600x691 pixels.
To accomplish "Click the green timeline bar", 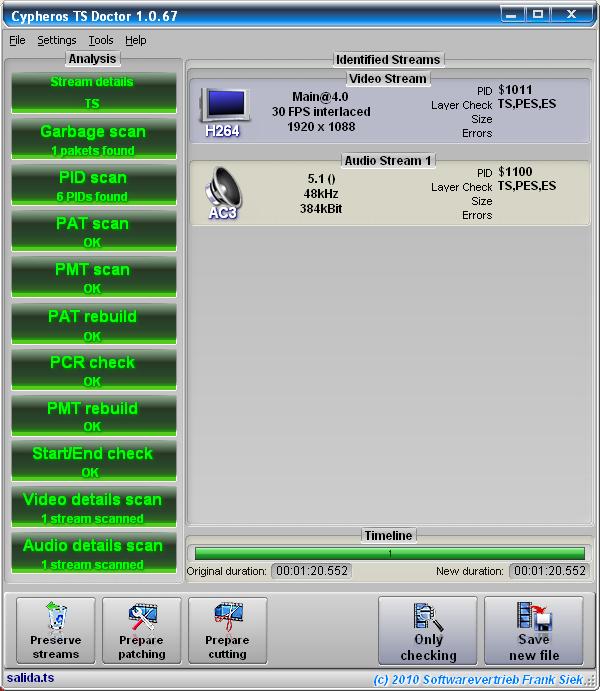I will pos(390,553).
